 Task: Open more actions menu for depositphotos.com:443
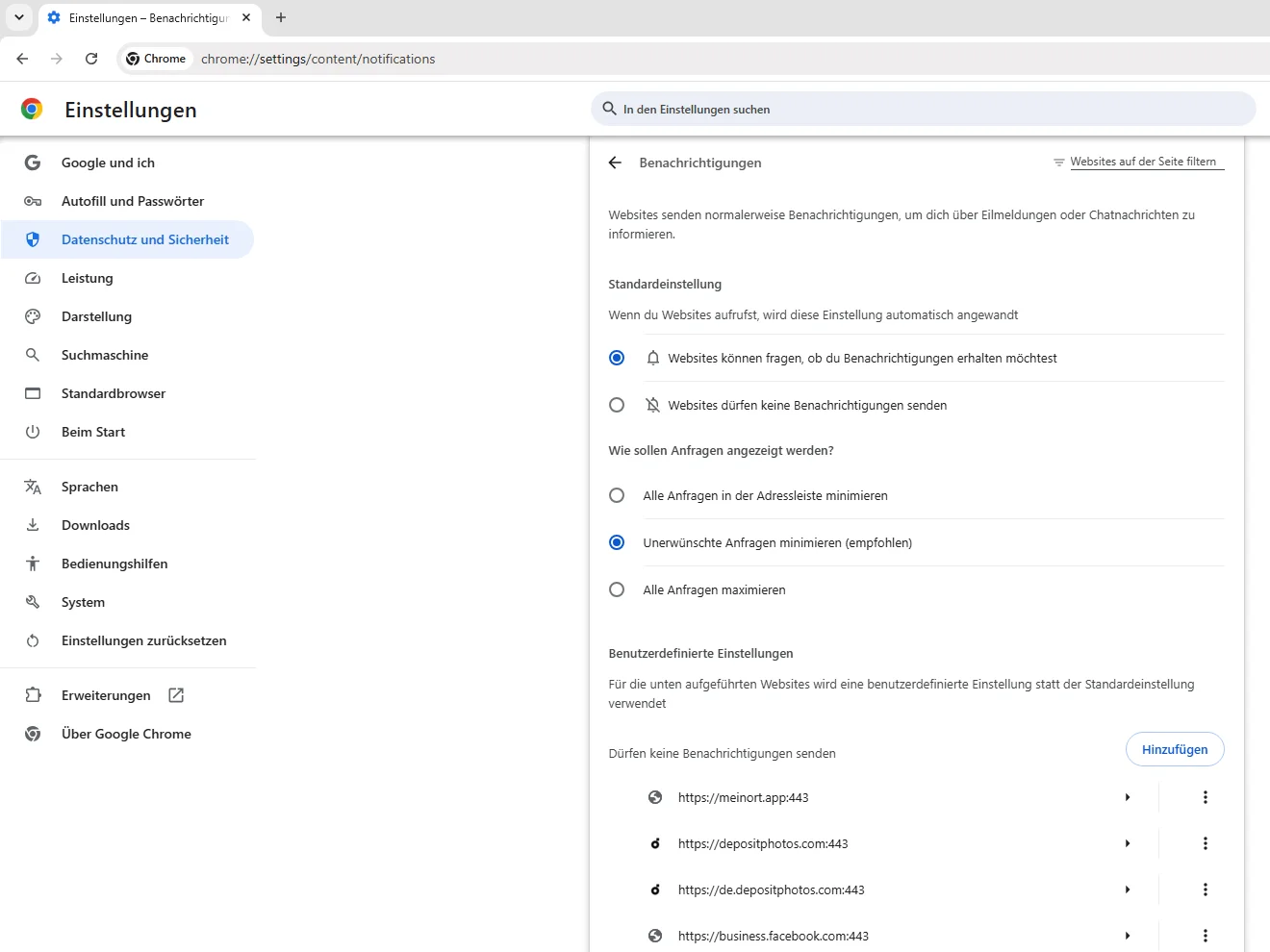[1206, 843]
